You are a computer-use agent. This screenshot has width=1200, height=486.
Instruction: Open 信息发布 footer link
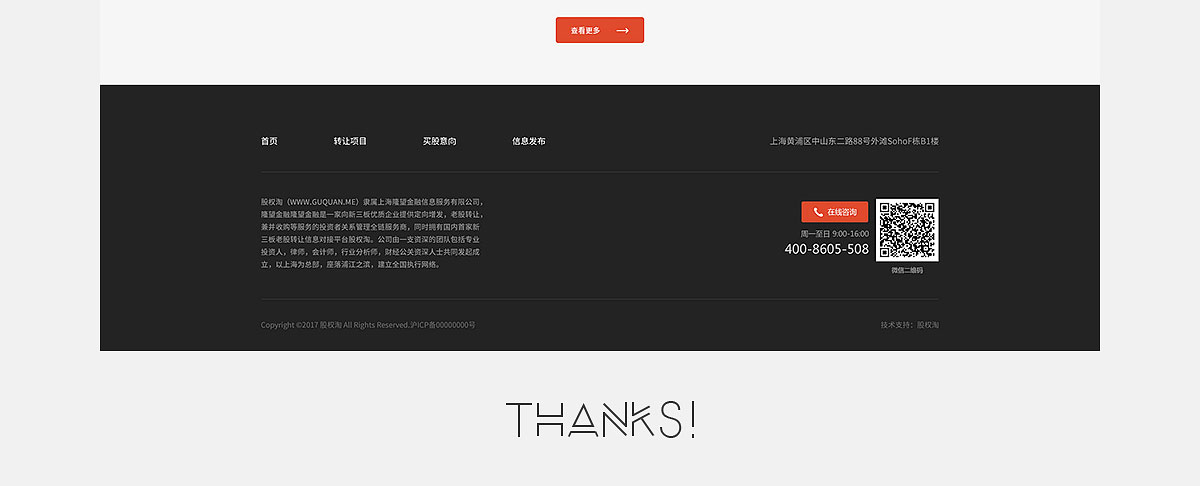tap(529, 141)
